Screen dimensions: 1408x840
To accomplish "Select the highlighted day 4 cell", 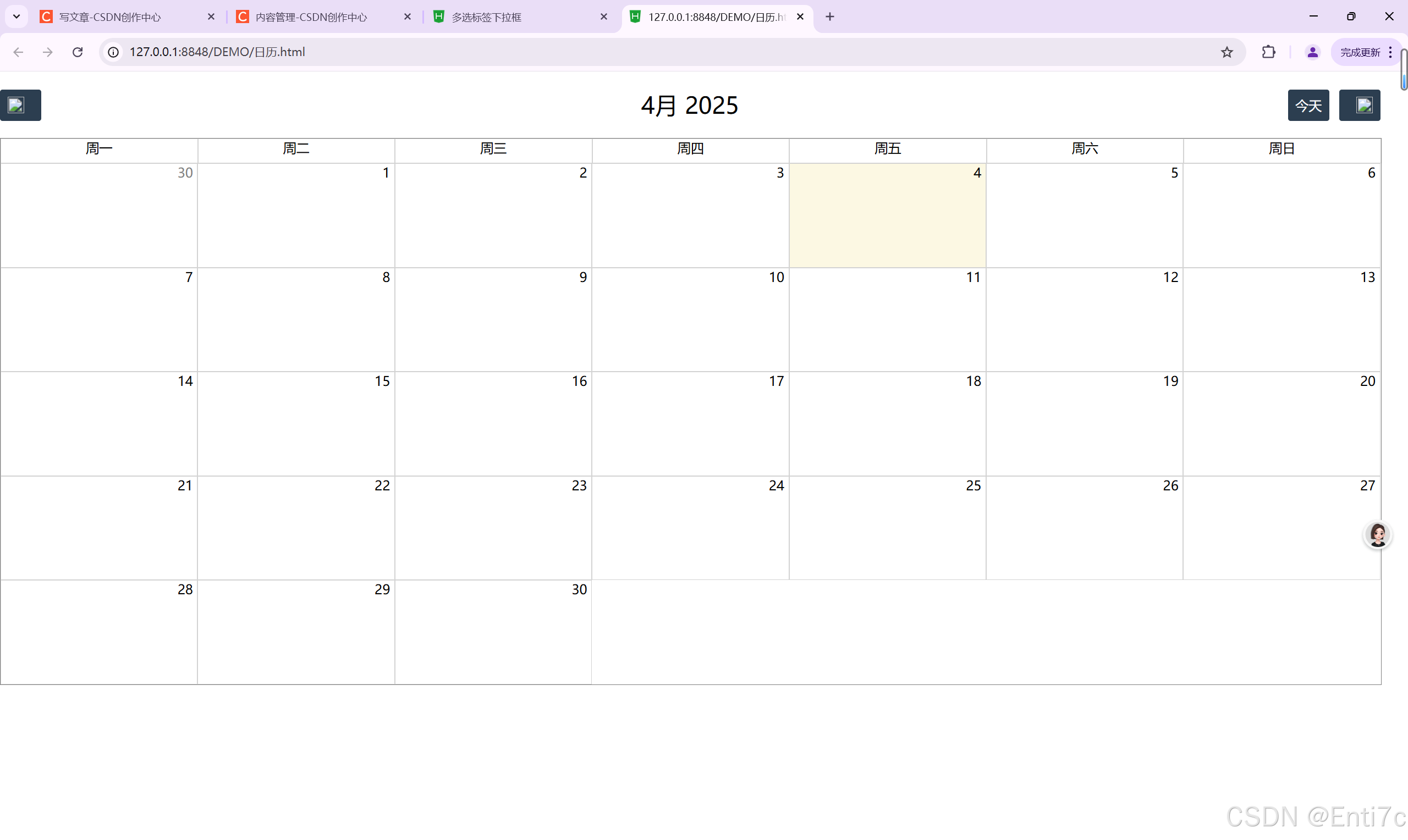I will tap(887, 215).
